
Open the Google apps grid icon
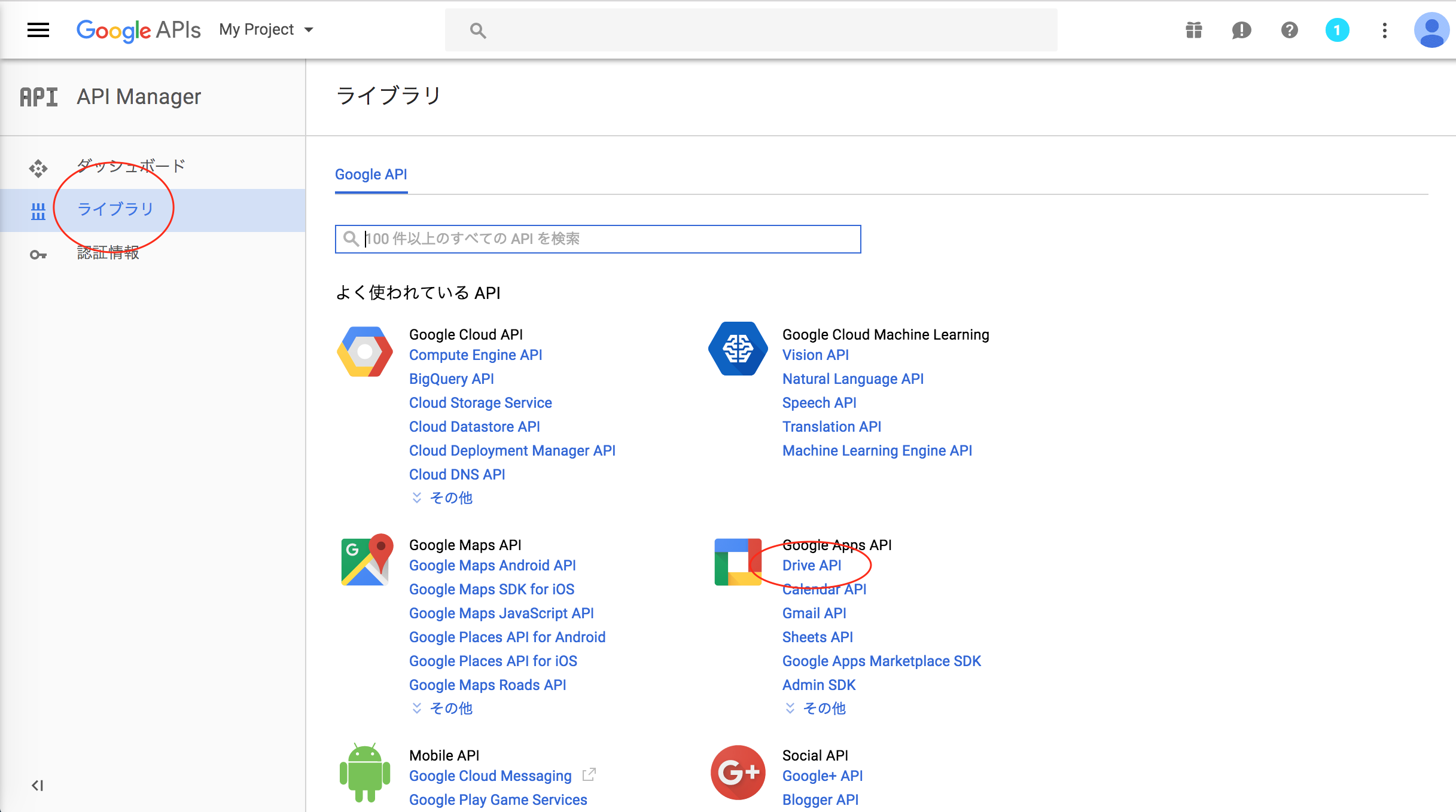click(1193, 30)
